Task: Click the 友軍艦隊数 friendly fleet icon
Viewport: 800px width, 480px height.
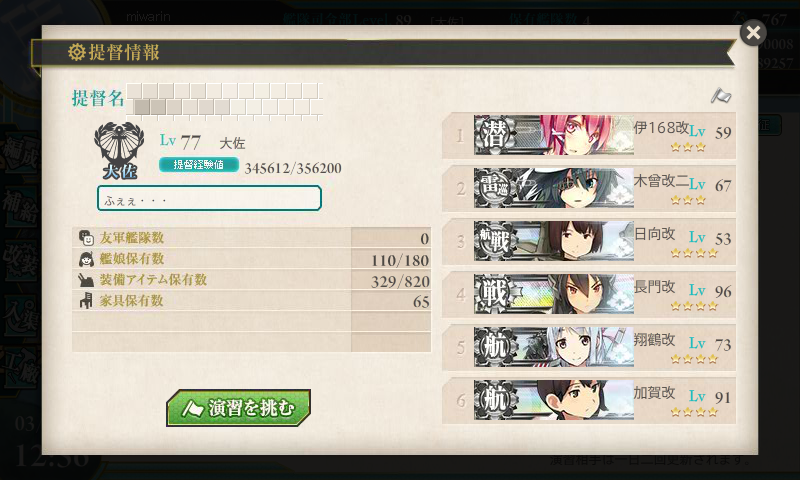Action: 86,238
